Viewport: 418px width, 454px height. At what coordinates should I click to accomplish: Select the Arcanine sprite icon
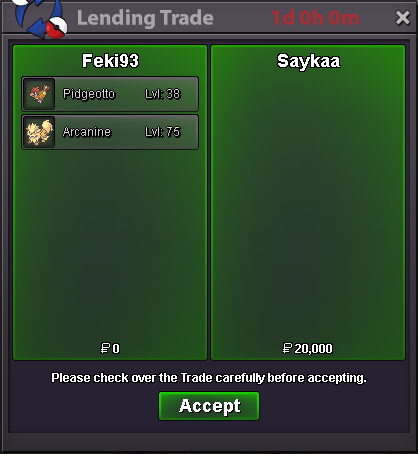click(39, 132)
